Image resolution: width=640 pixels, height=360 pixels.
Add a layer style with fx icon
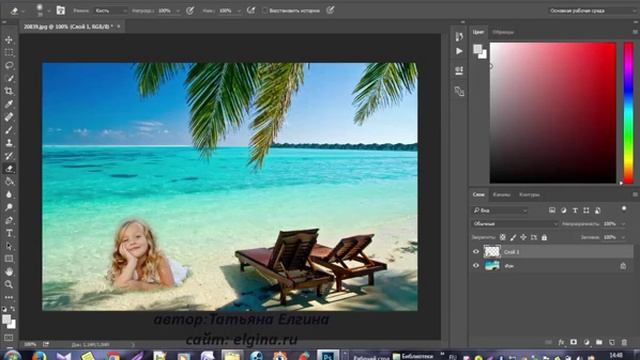[x=561, y=342]
